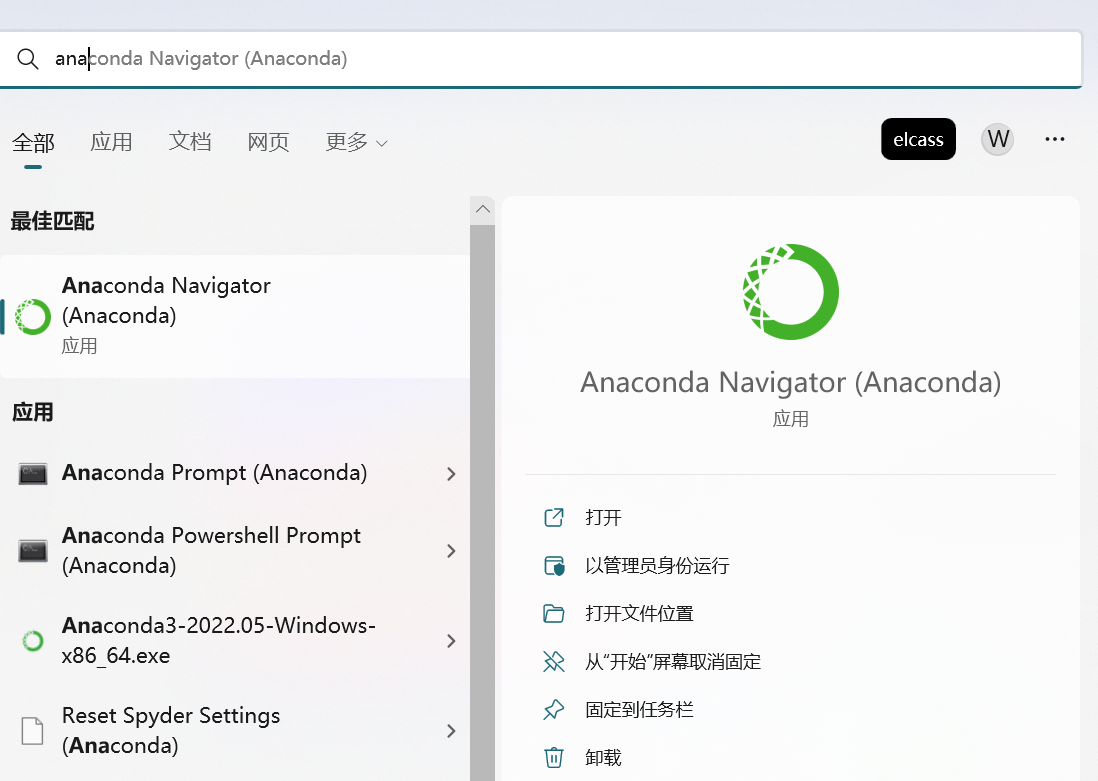Click the results list scrollbar track

pos(482,502)
